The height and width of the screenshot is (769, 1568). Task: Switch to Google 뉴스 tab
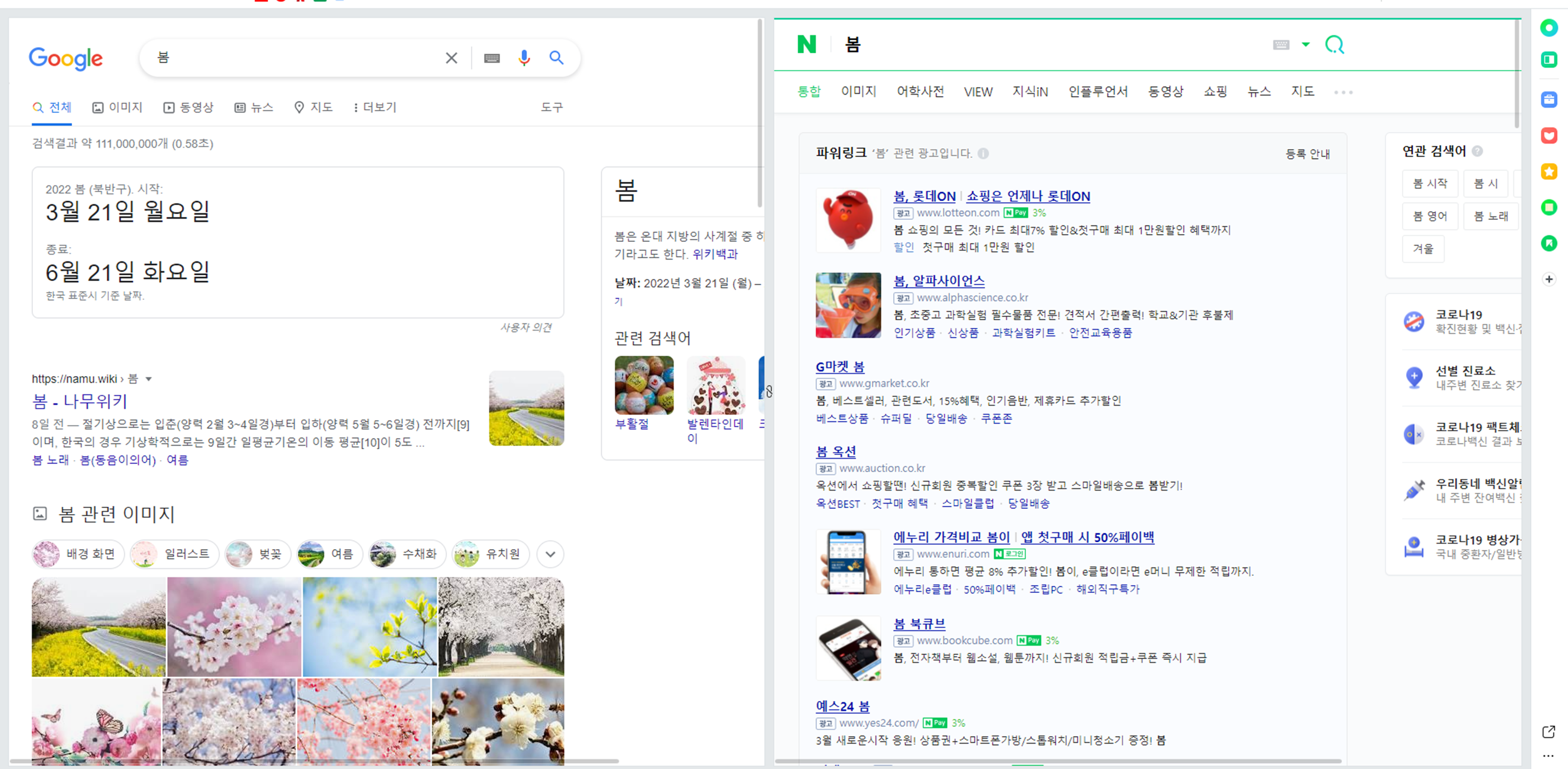(x=254, y=108)
